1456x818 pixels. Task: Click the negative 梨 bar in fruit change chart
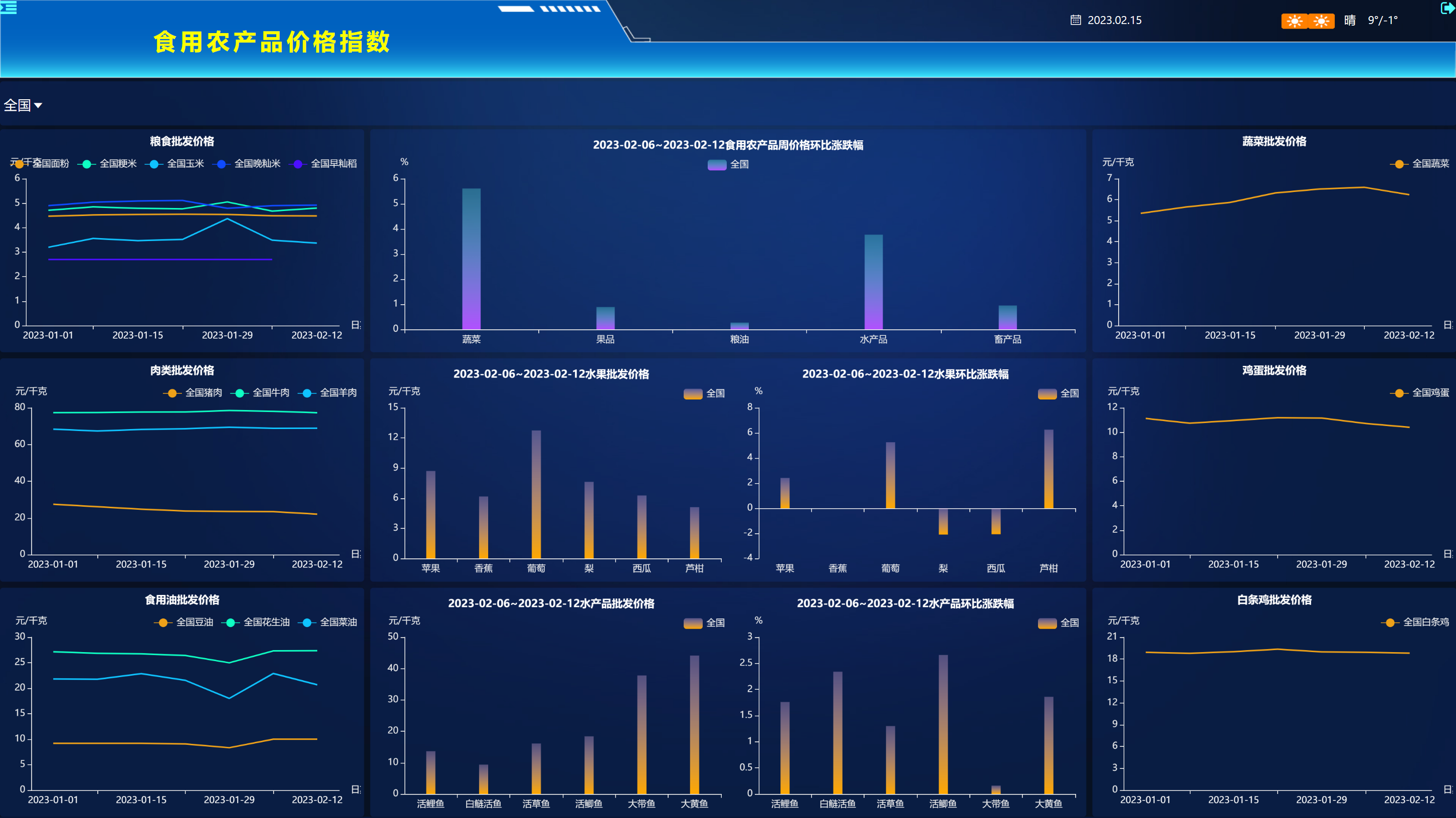point(943,522)
